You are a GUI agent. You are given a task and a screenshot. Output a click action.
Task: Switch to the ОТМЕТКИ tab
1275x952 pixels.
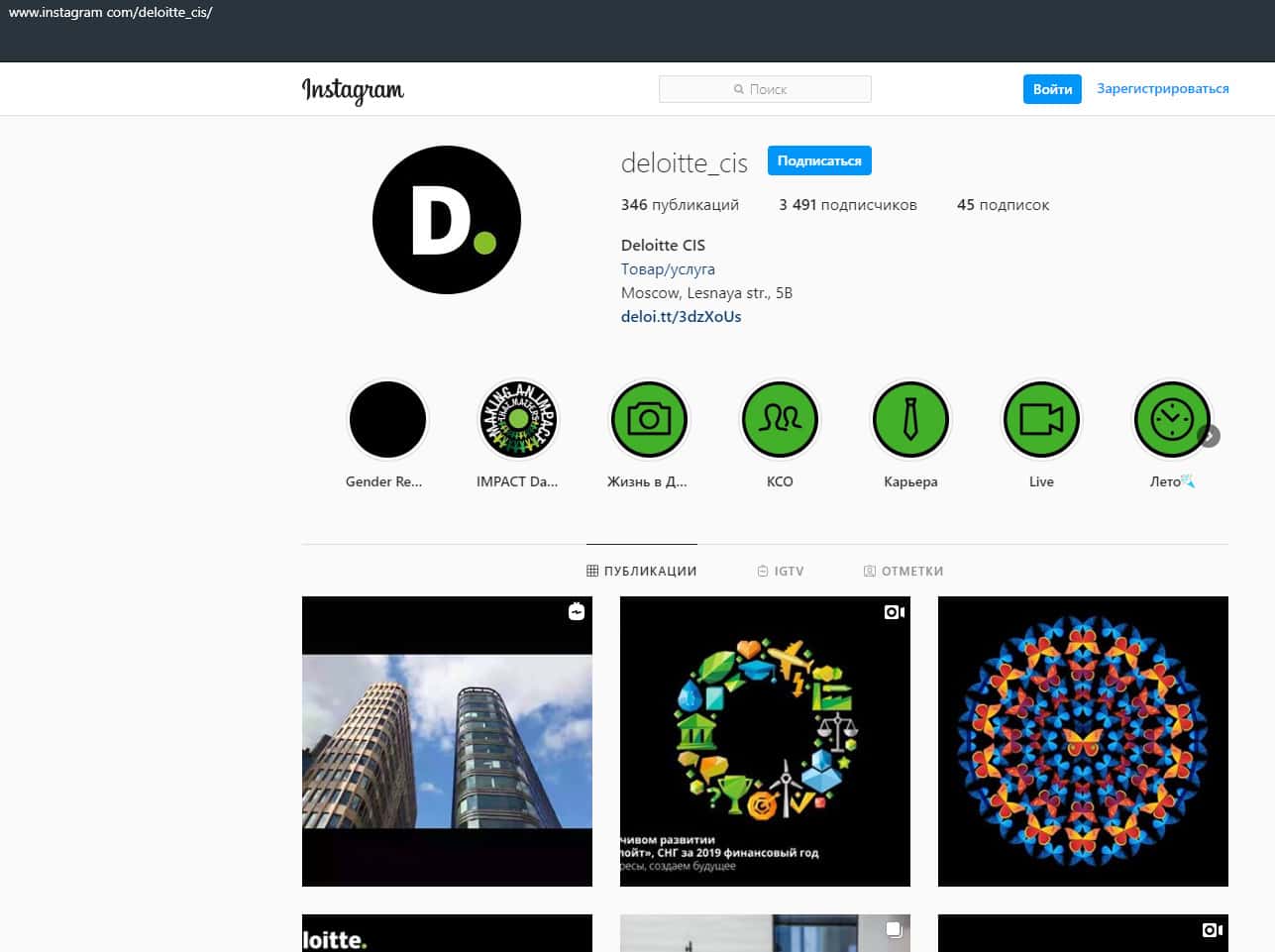tap(903, 572)
